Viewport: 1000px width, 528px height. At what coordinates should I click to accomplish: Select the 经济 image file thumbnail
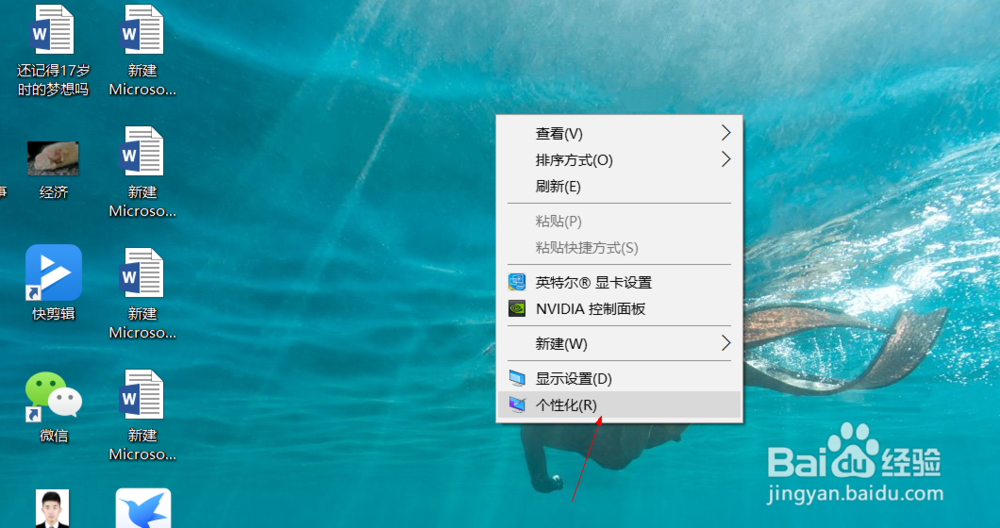click(53, 158)
